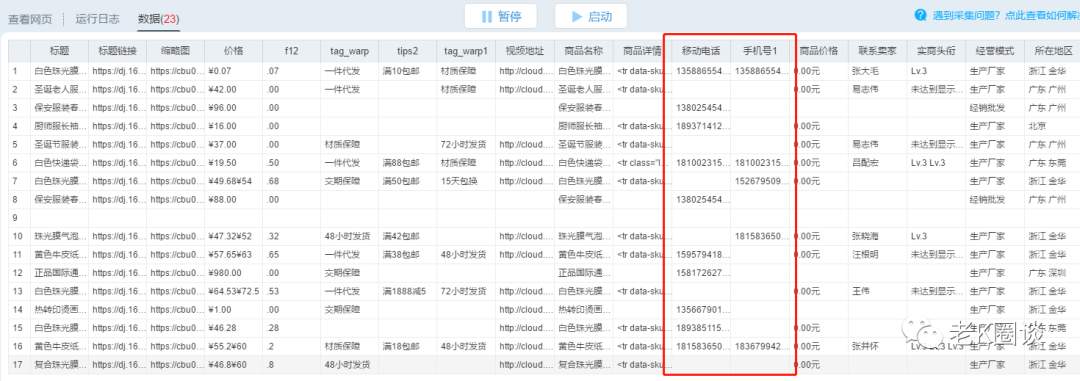Click the 所在地区 column header
This screenshot has height=381, width=1080.
point(1051,50)
